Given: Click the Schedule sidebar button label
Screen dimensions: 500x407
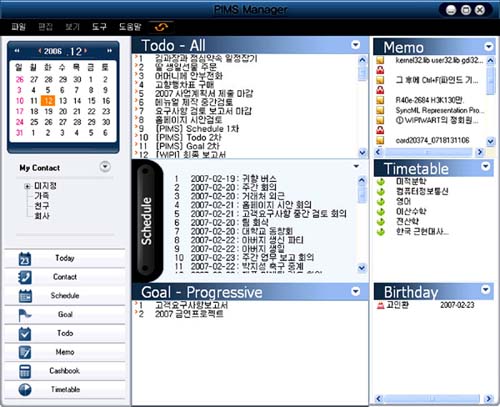Looking at the screenshot, I should (65, 295).
